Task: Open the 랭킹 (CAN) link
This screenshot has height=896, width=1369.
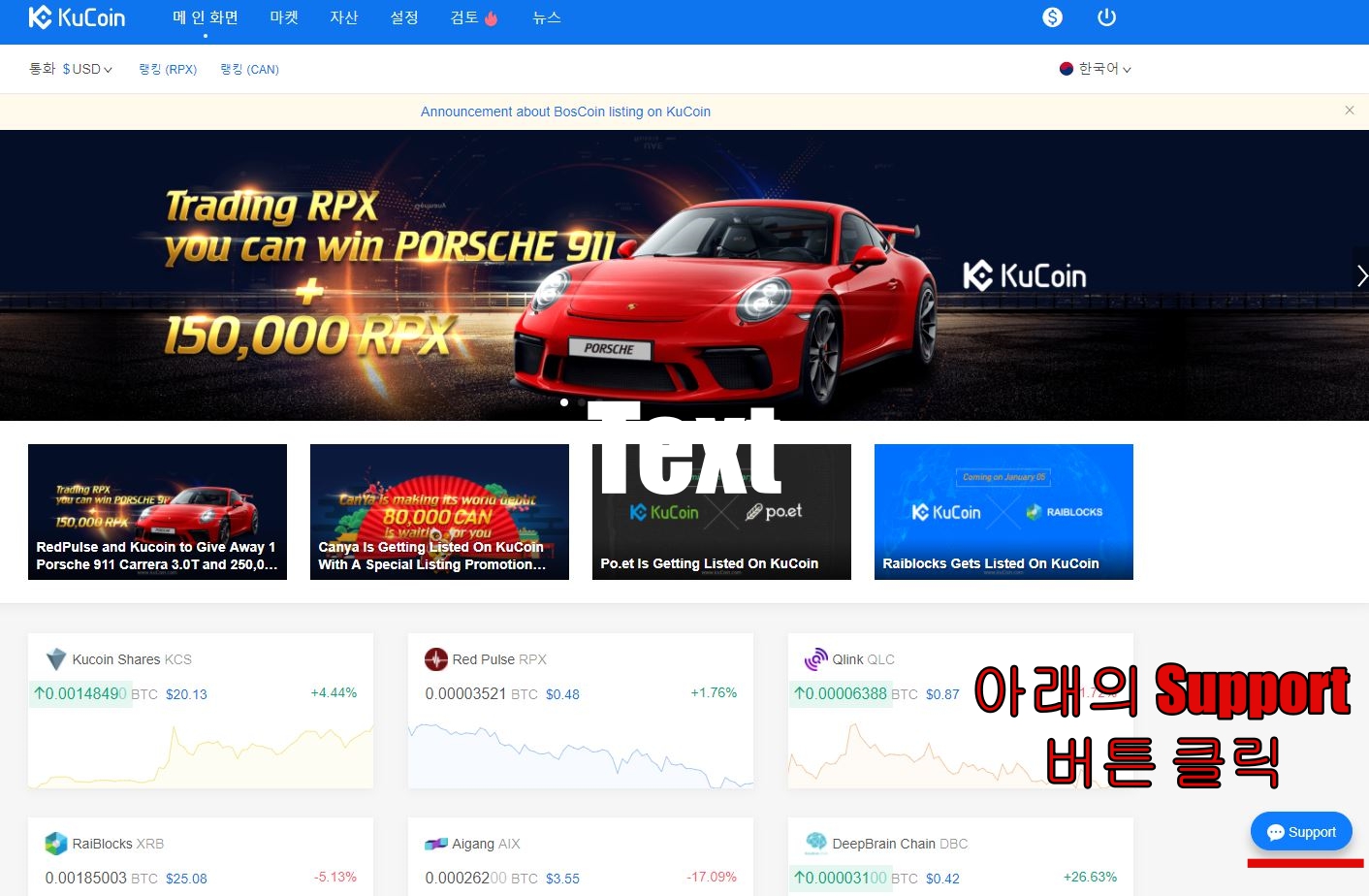Action: coord(249,70)
